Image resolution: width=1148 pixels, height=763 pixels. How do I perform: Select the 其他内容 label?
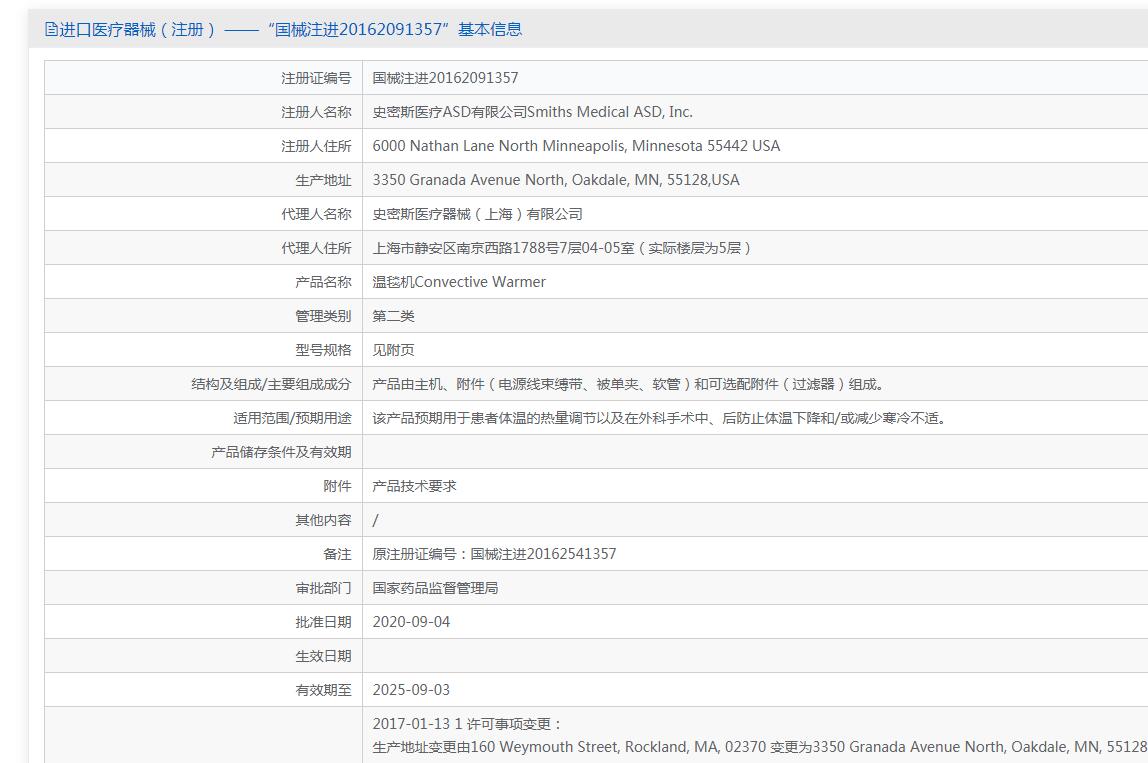tap(324, 521)
